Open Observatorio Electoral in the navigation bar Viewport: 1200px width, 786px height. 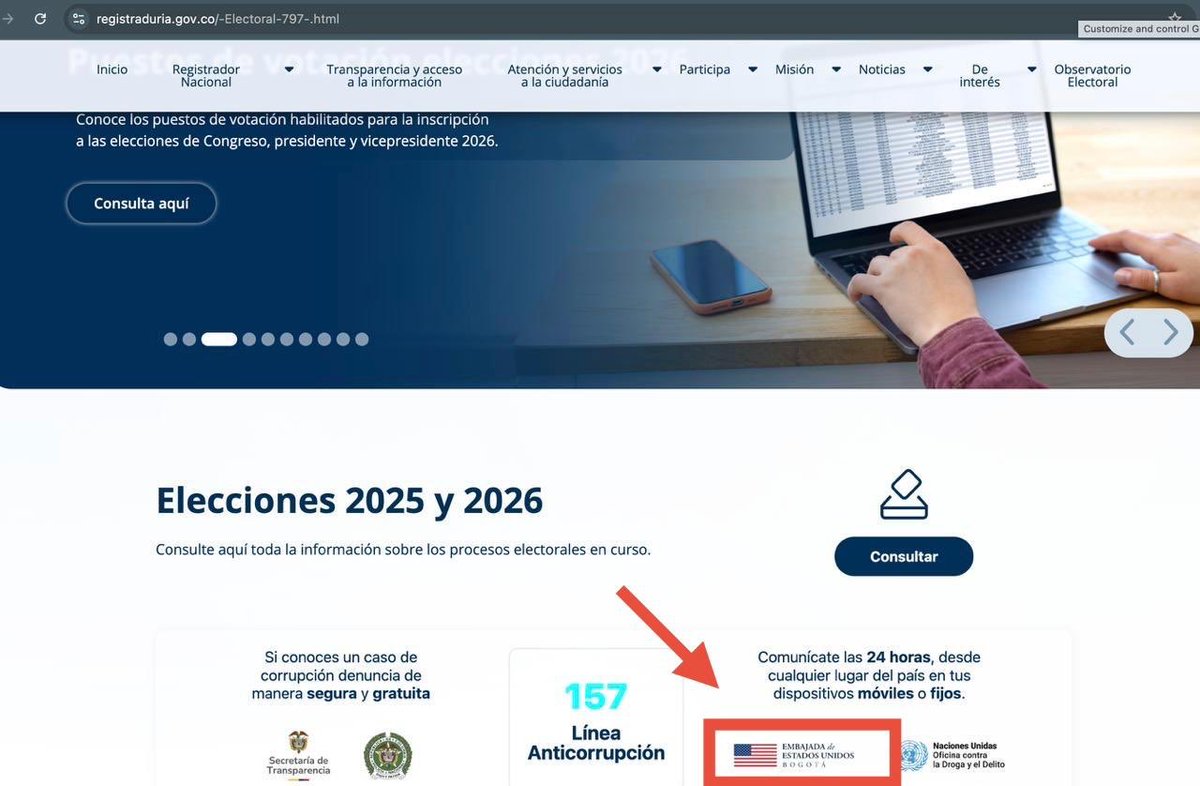coord(1092,76)
